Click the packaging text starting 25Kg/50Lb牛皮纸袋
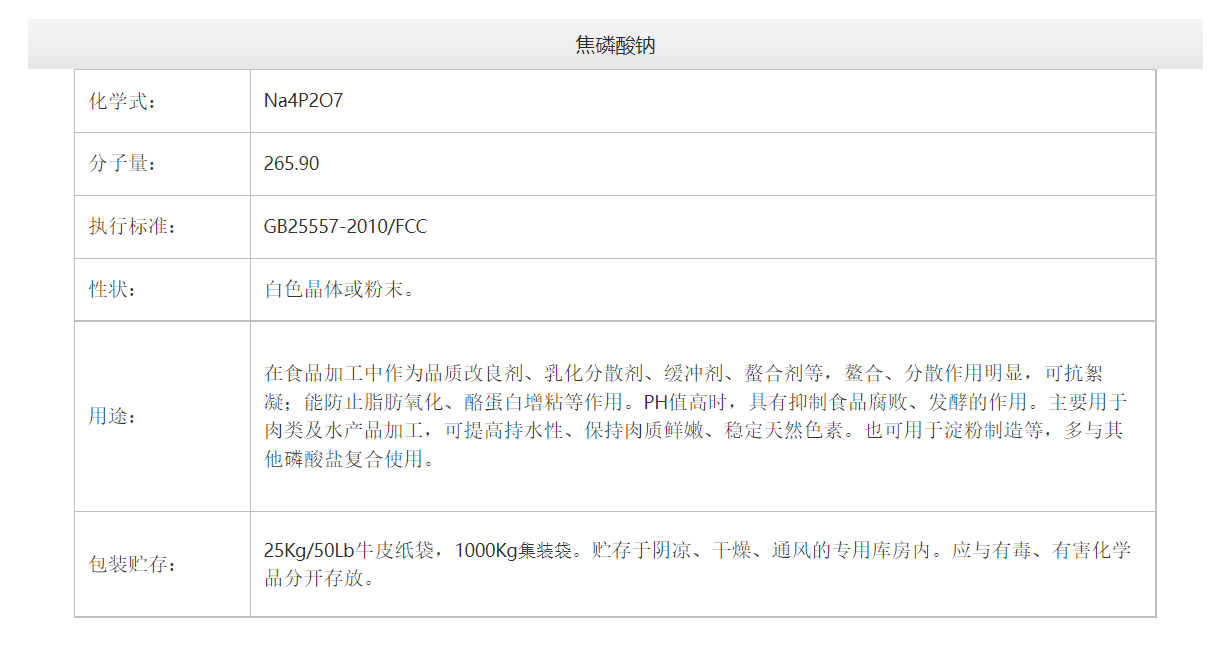Image resolution: width=1220 pixels, height=662 pixels. (698, 564)
